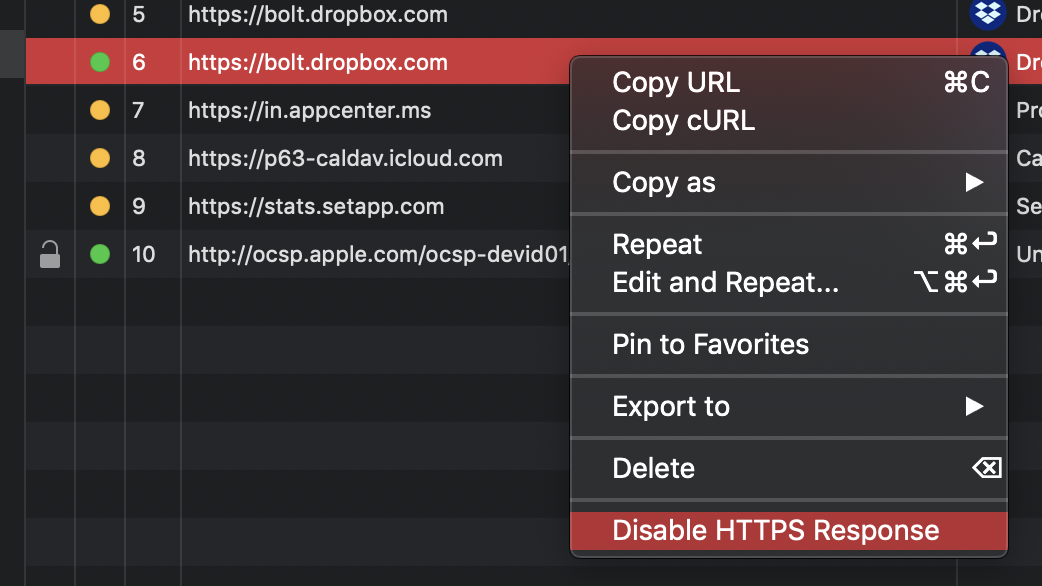Click the orange status dot on row 8
The width and height of the screenshot is (1042, 586).
click(x=100, y=158)
